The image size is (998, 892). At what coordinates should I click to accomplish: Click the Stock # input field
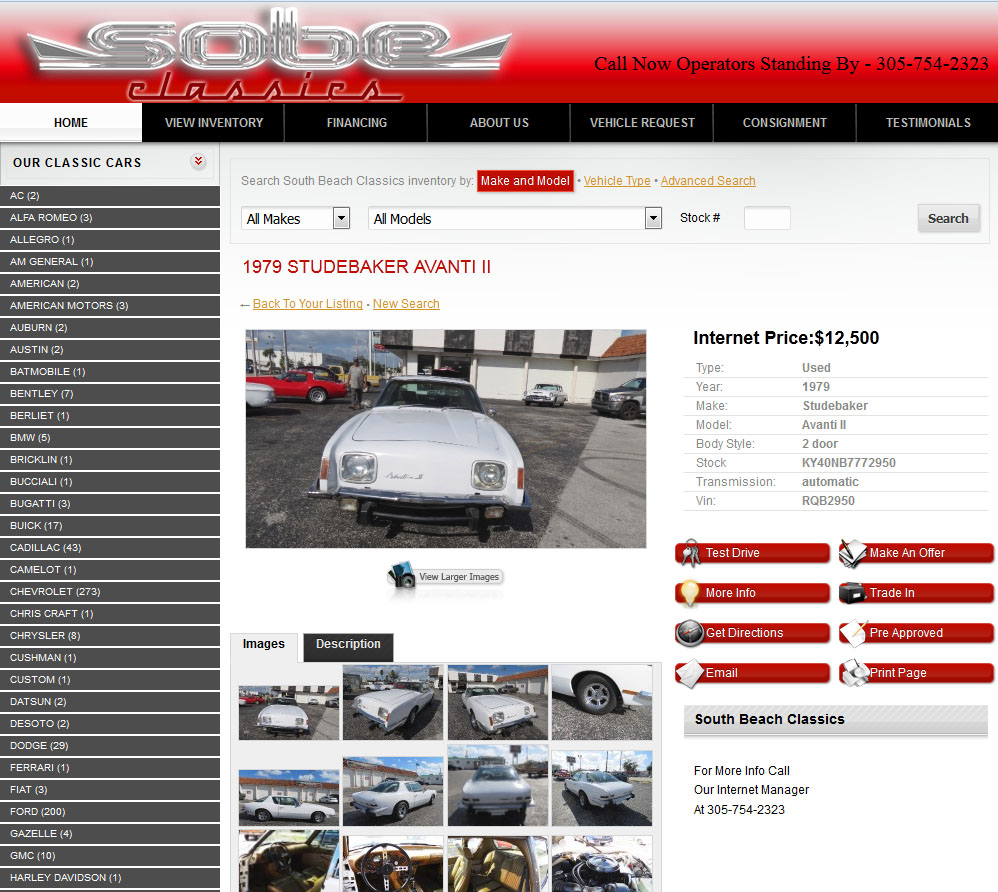[x=767, y=218]
